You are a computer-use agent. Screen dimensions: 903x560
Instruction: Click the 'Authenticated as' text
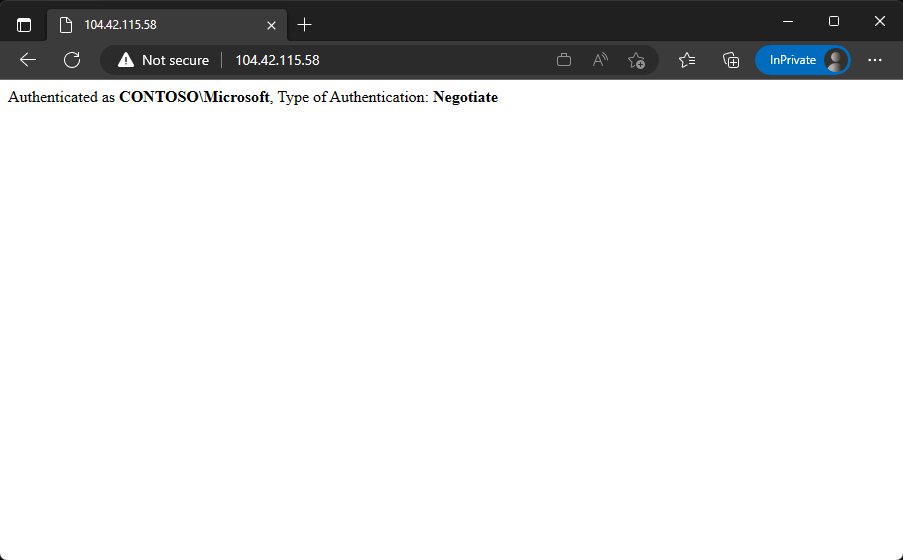point(62,97)
